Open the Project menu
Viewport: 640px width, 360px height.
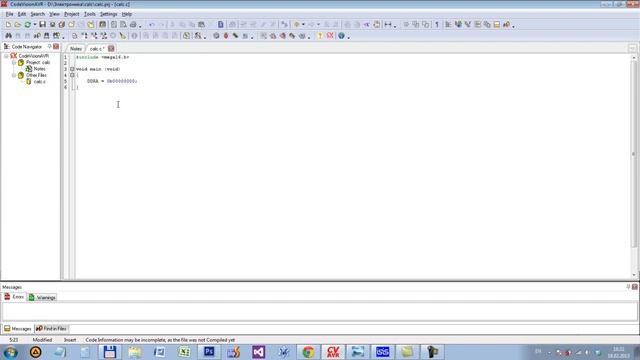71,14
